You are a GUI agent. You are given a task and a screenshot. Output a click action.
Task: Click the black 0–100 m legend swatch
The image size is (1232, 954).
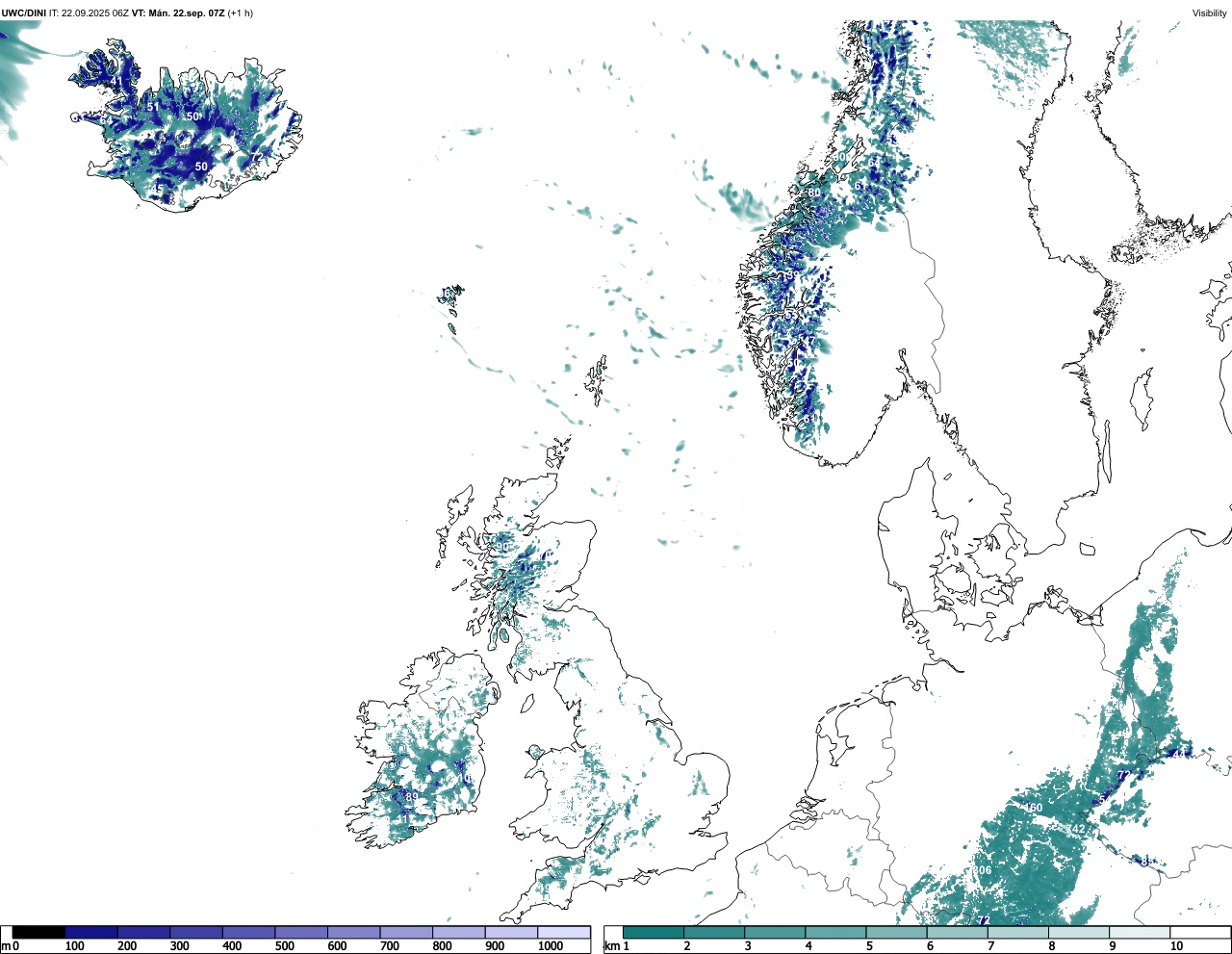click(x=39, y=932)
